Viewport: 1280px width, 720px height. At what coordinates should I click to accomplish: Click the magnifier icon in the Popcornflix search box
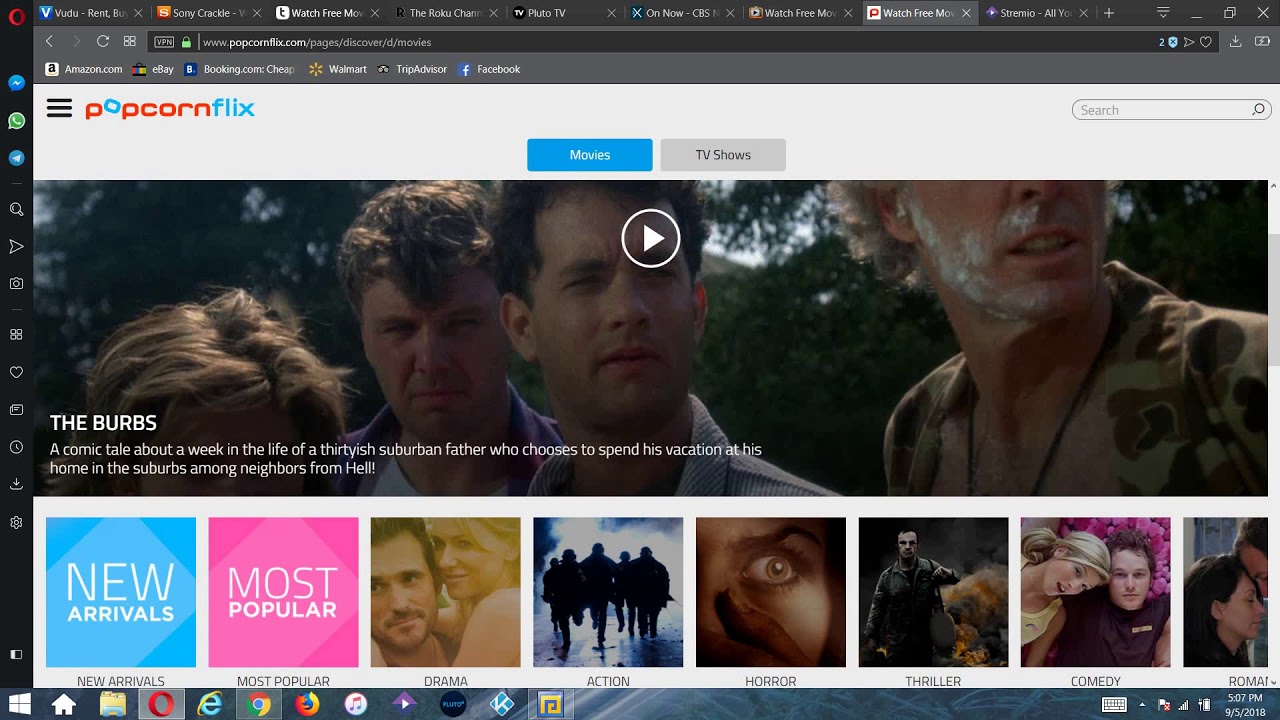tap(1258, 110)
